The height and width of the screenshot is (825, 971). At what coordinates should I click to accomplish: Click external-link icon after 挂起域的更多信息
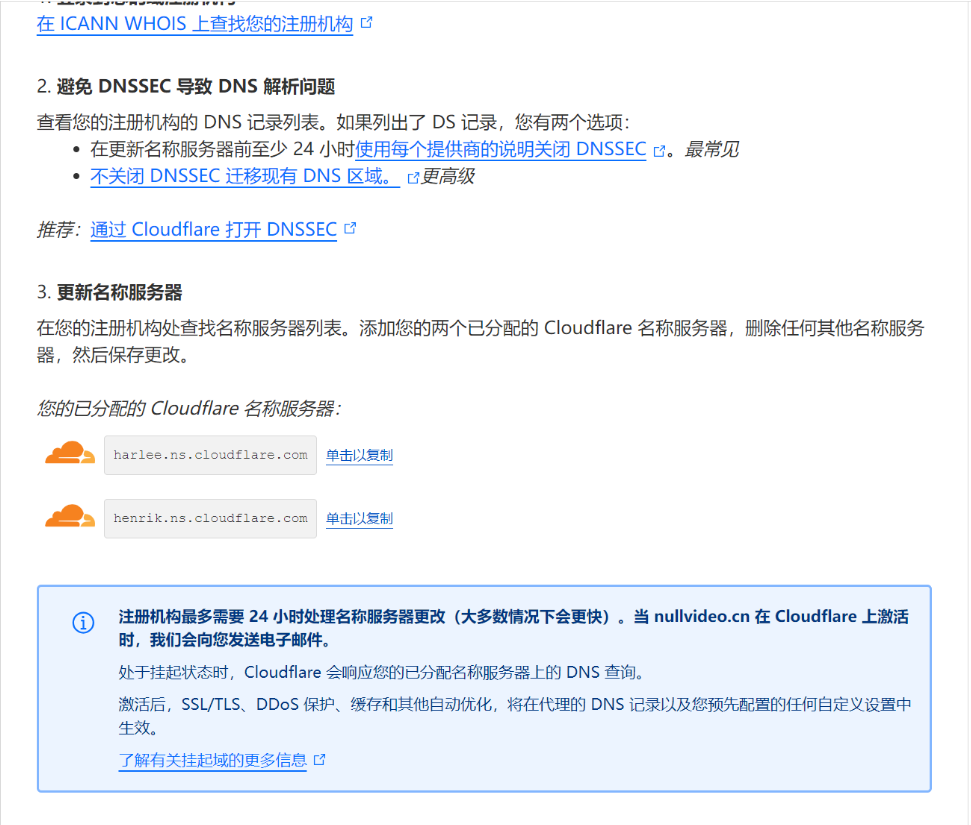point(320,759)
